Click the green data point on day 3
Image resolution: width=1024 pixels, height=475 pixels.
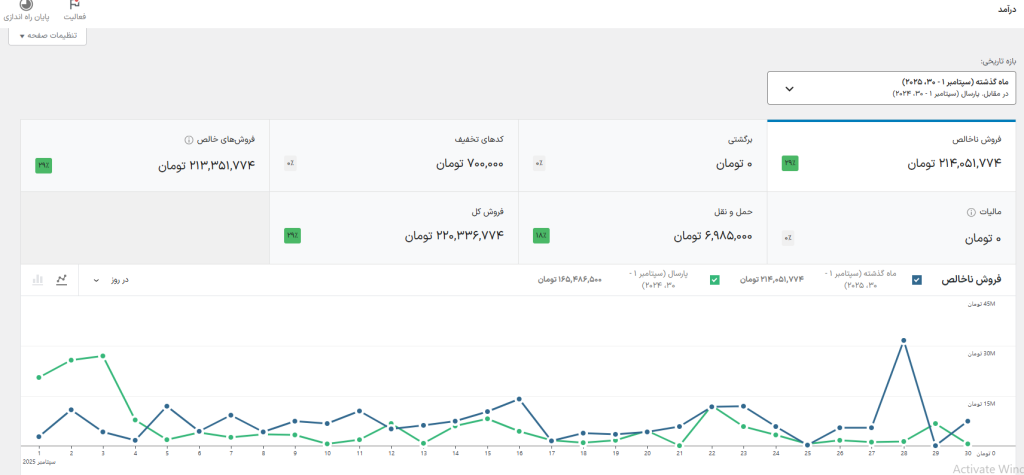[x=103, y=355]
